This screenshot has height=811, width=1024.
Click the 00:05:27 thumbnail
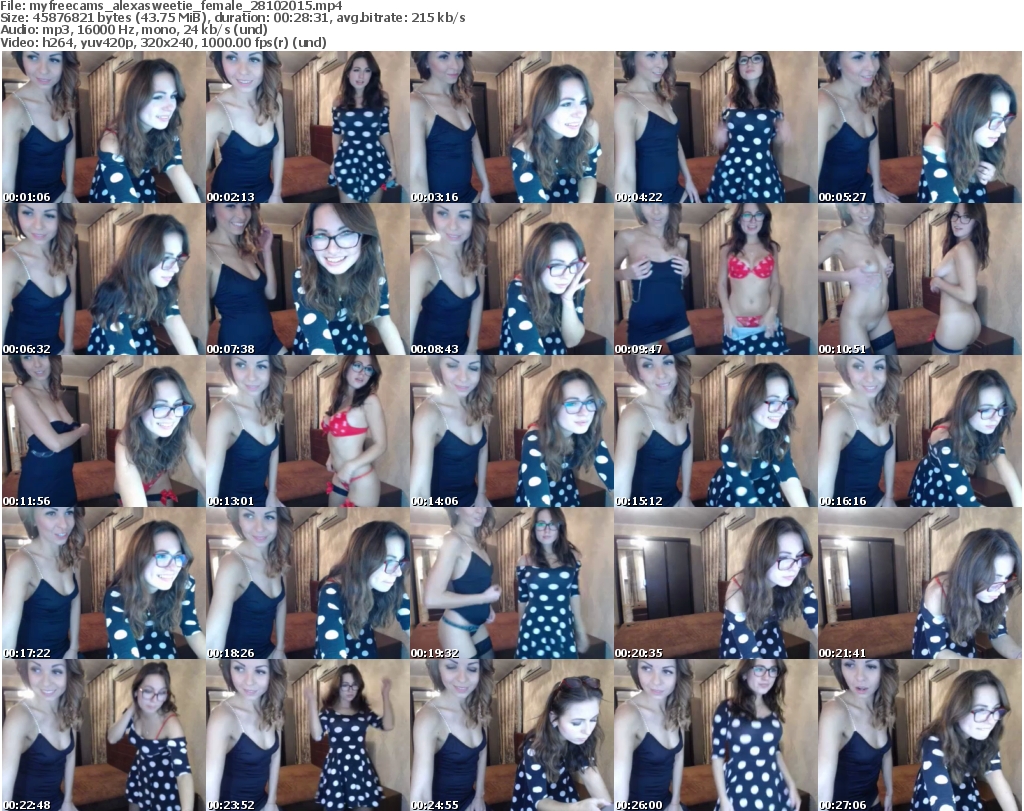point(920,127)
